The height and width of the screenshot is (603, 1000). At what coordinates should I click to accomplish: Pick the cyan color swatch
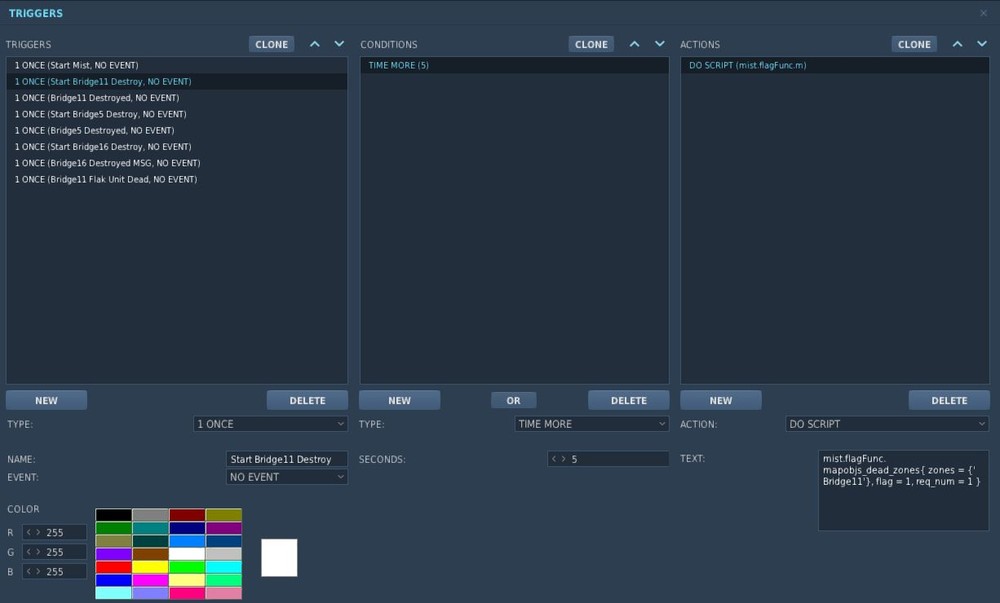coord(224,567)
